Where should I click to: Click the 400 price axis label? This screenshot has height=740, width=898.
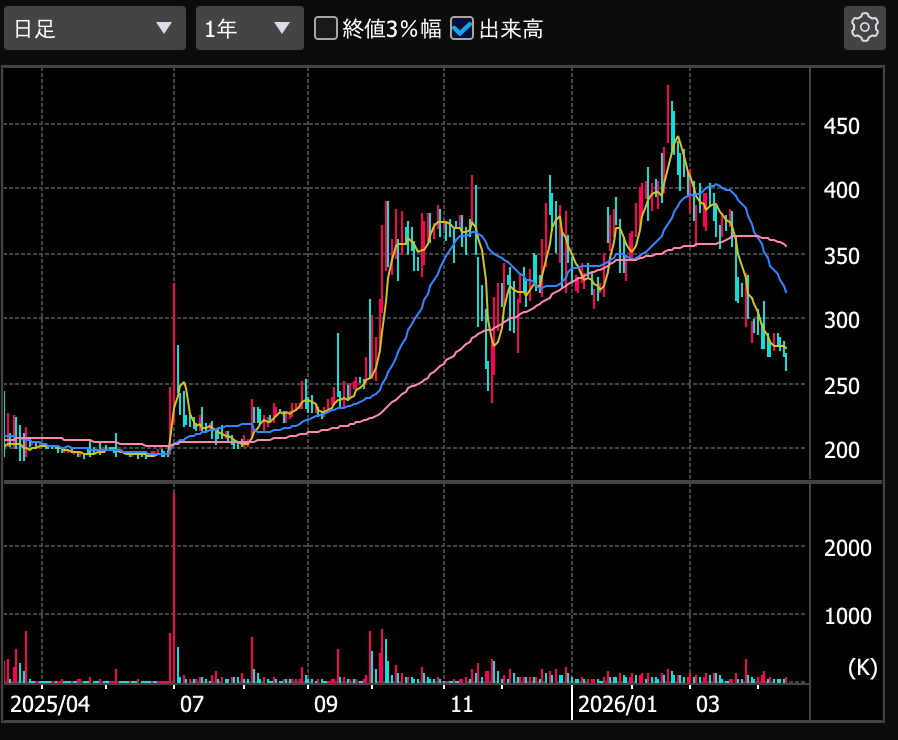click(x=841, y=191)
